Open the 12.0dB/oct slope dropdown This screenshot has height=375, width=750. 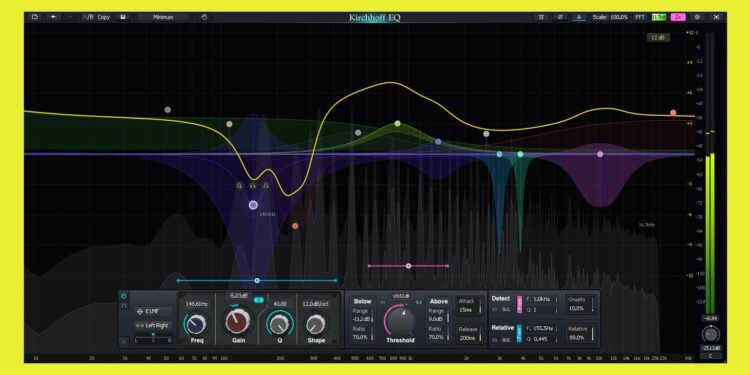[x=315, y=304]
